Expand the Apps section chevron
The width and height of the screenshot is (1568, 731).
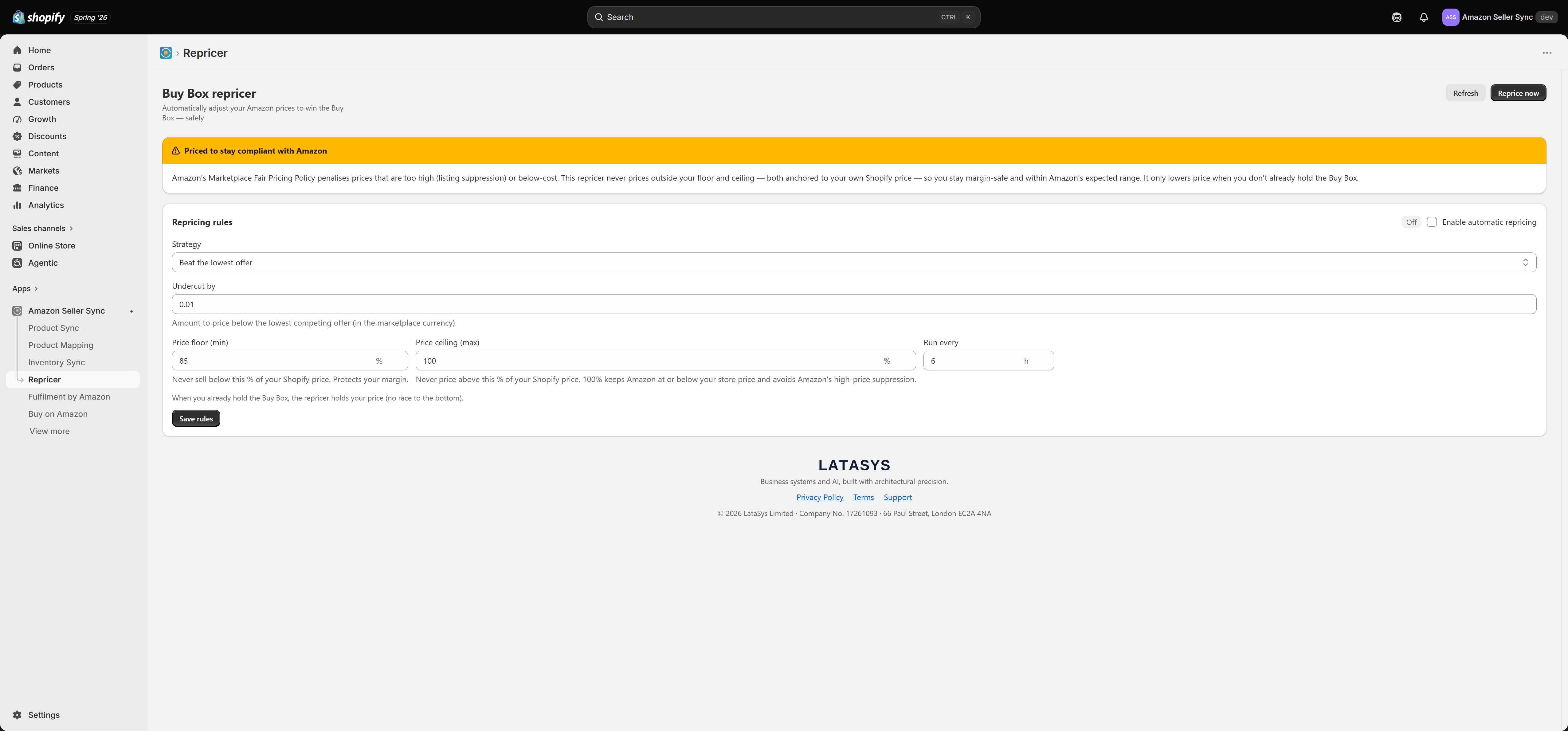[x=36, y=288]
